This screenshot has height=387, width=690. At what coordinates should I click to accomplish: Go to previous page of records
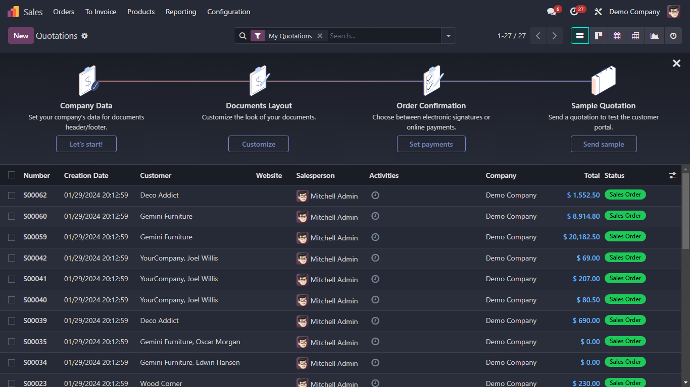(538, 36)
